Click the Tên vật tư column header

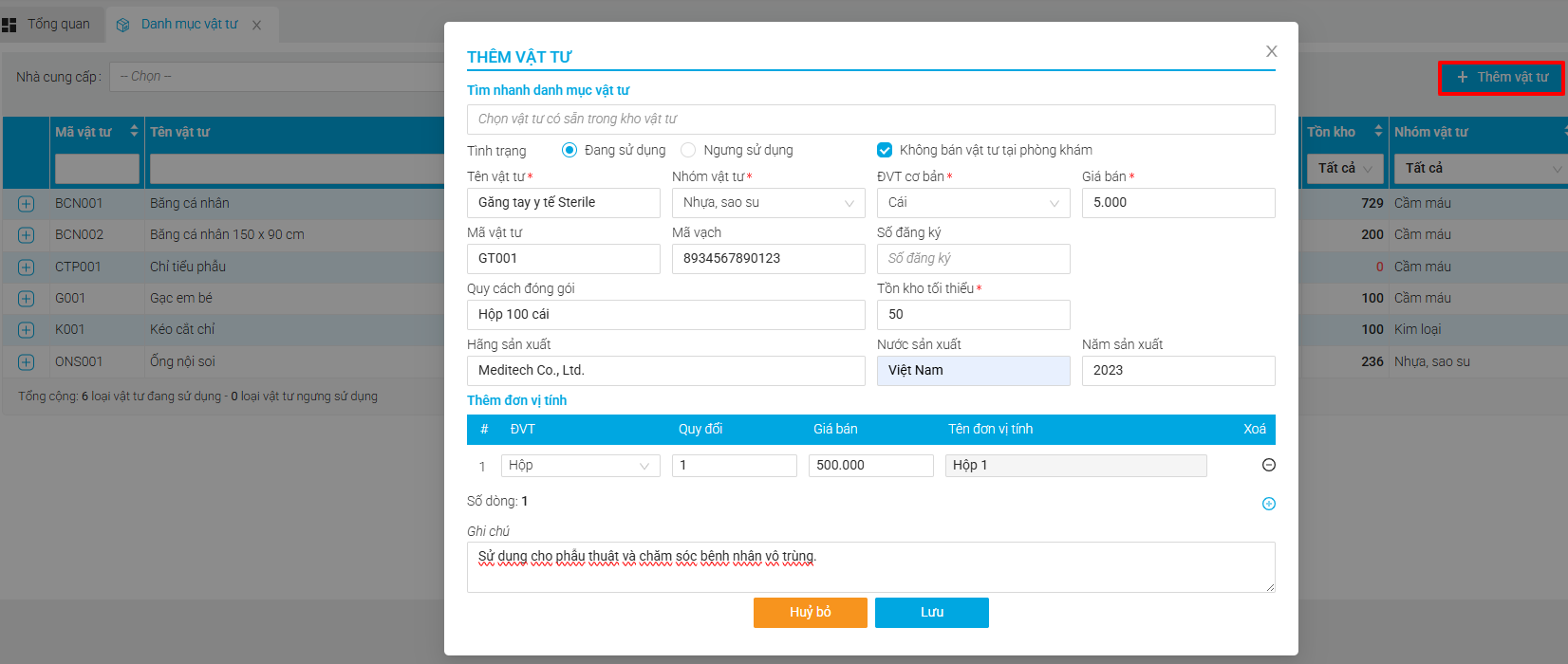[180, 132]
